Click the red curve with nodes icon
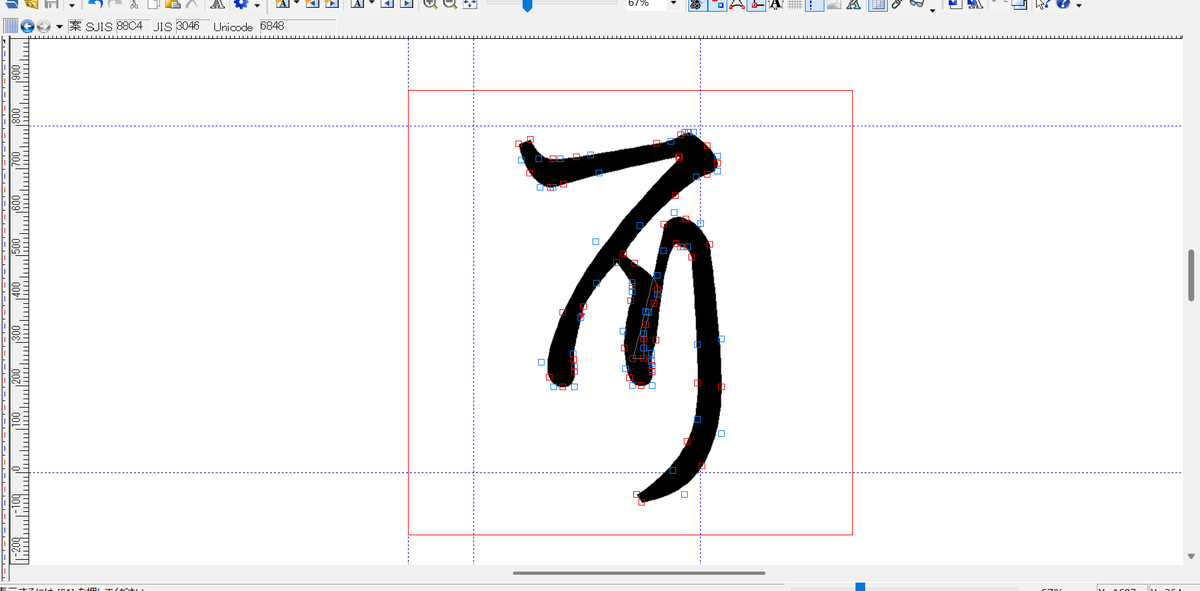 click(x=736, y=4)
